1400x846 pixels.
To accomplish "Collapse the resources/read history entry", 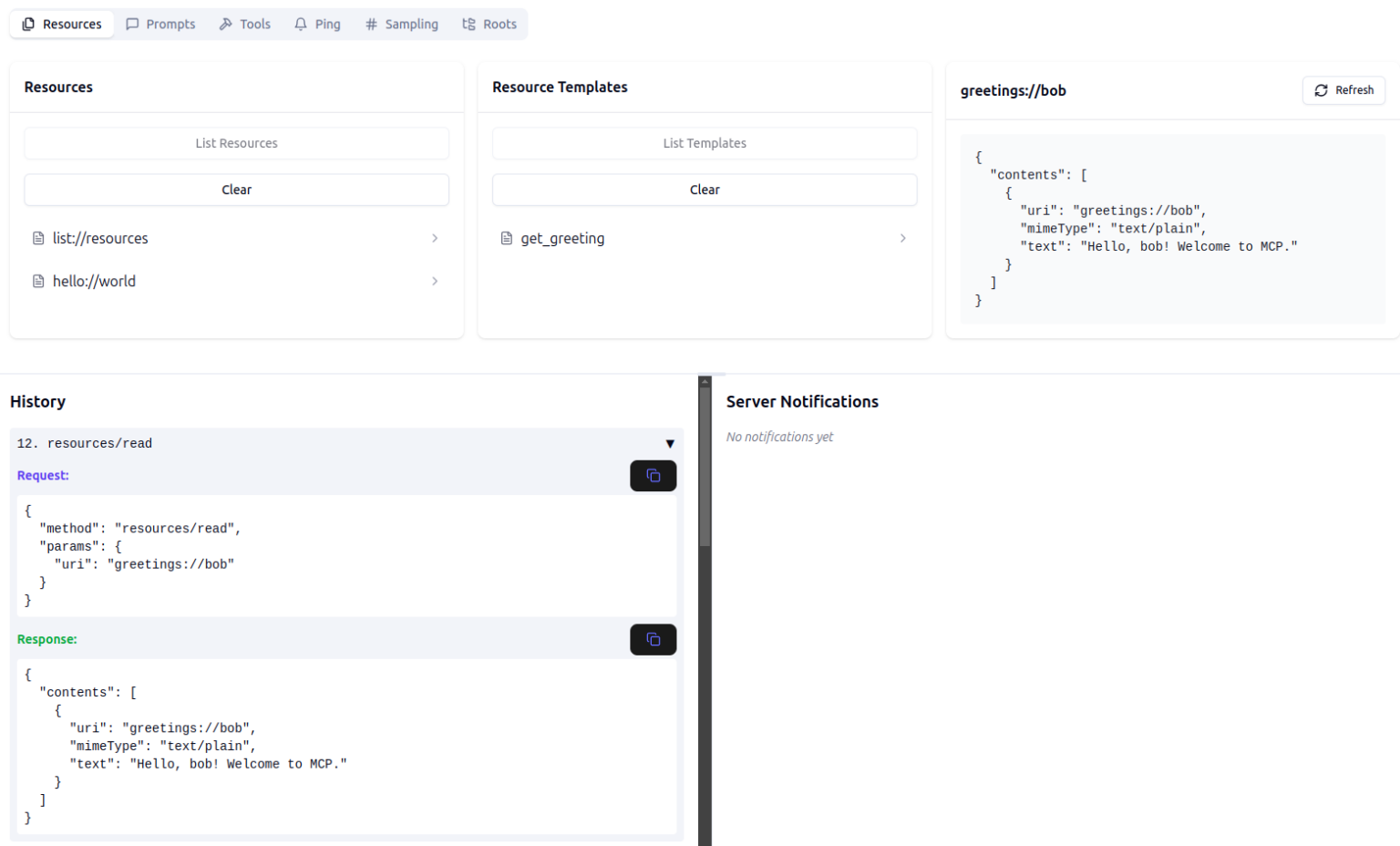I will tap(670, 443).
